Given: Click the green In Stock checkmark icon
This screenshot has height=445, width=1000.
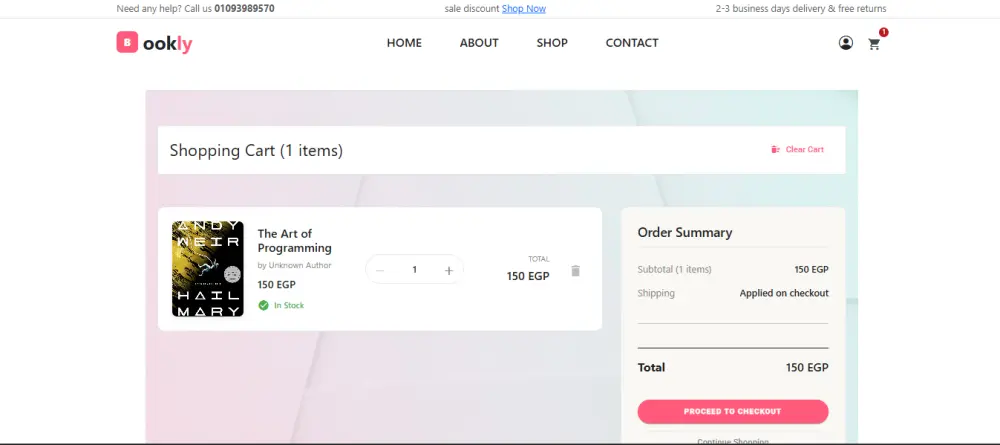Looking at the screenshot, I should click(263, 305).
